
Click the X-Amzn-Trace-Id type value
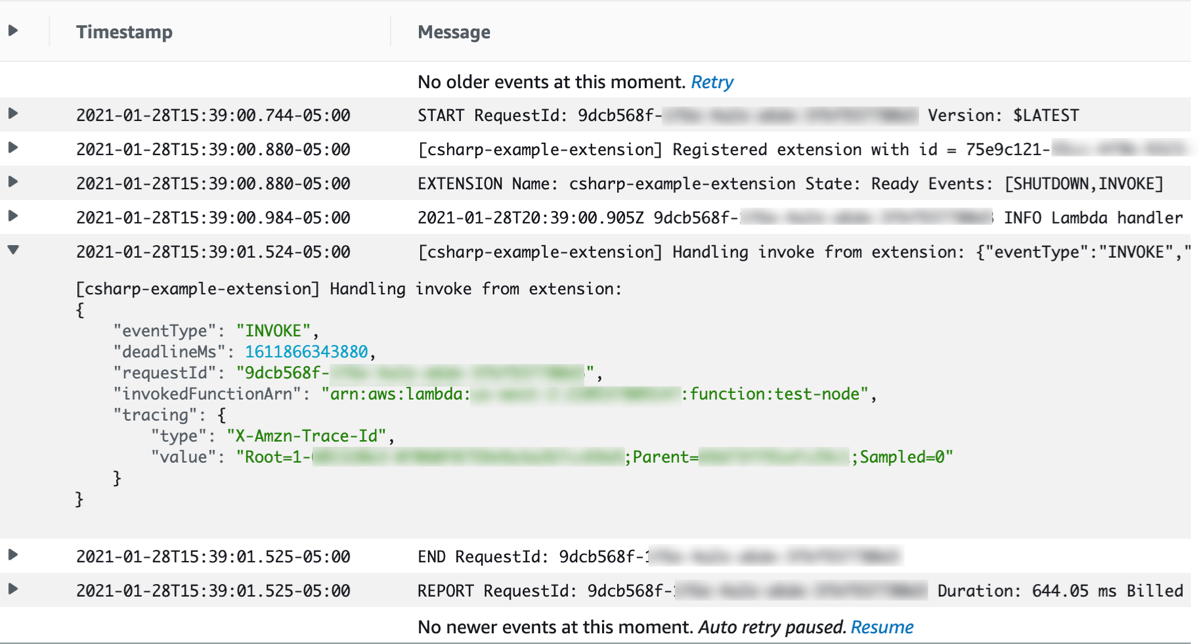click(311, 436)
